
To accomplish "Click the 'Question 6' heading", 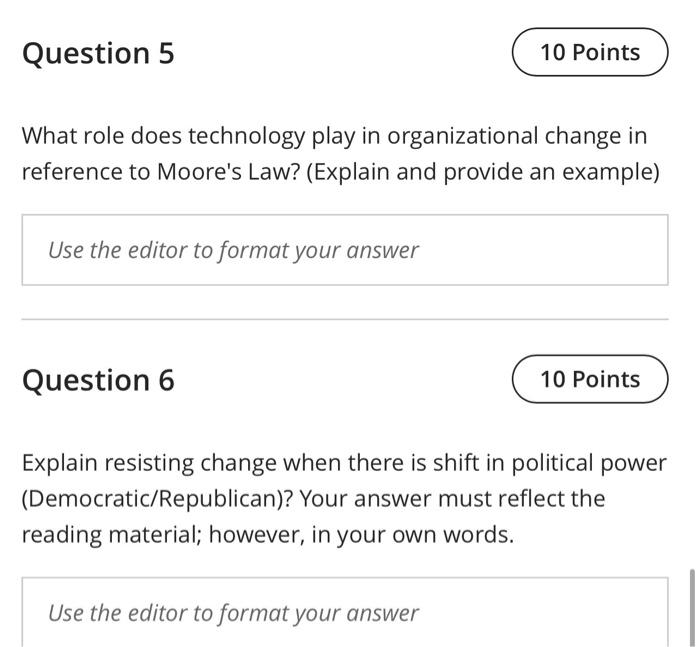I will [98, 380].
